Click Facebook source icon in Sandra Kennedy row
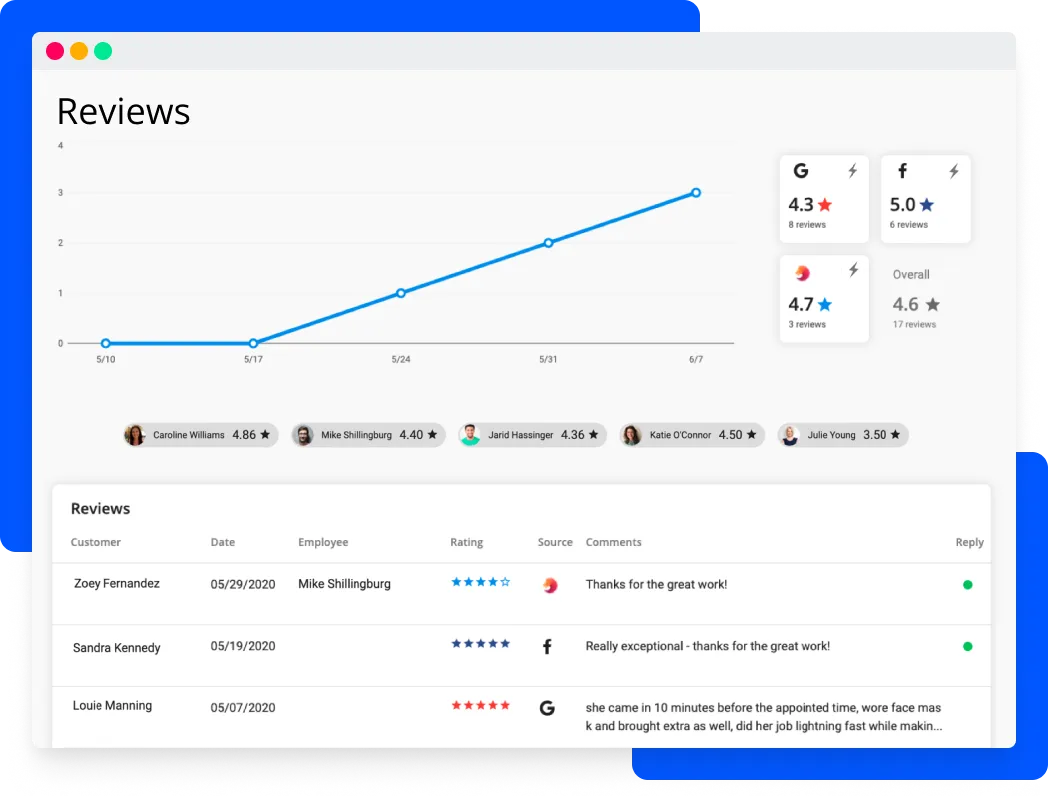 547,647
